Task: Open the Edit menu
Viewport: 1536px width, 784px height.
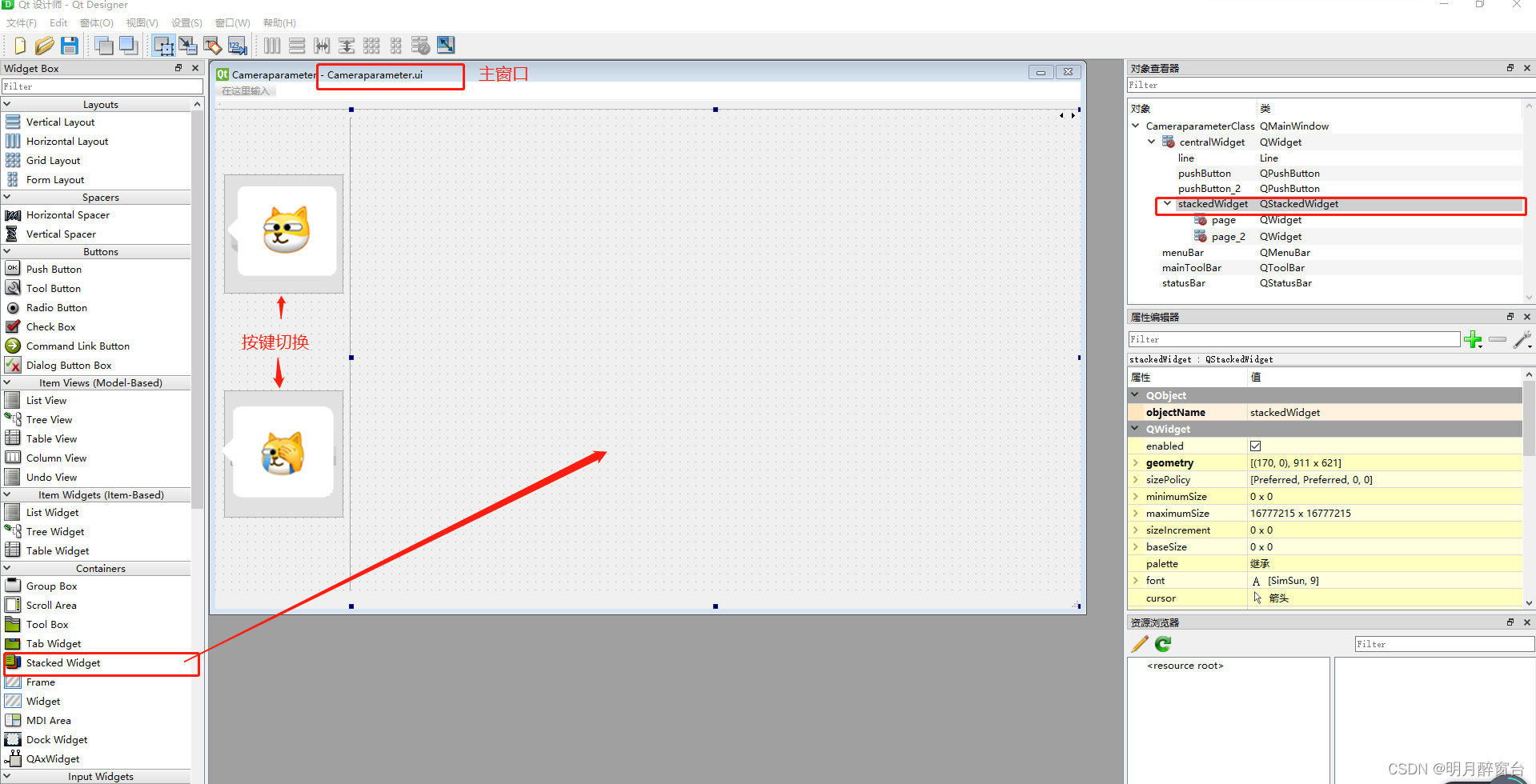Action: (58, 23)
